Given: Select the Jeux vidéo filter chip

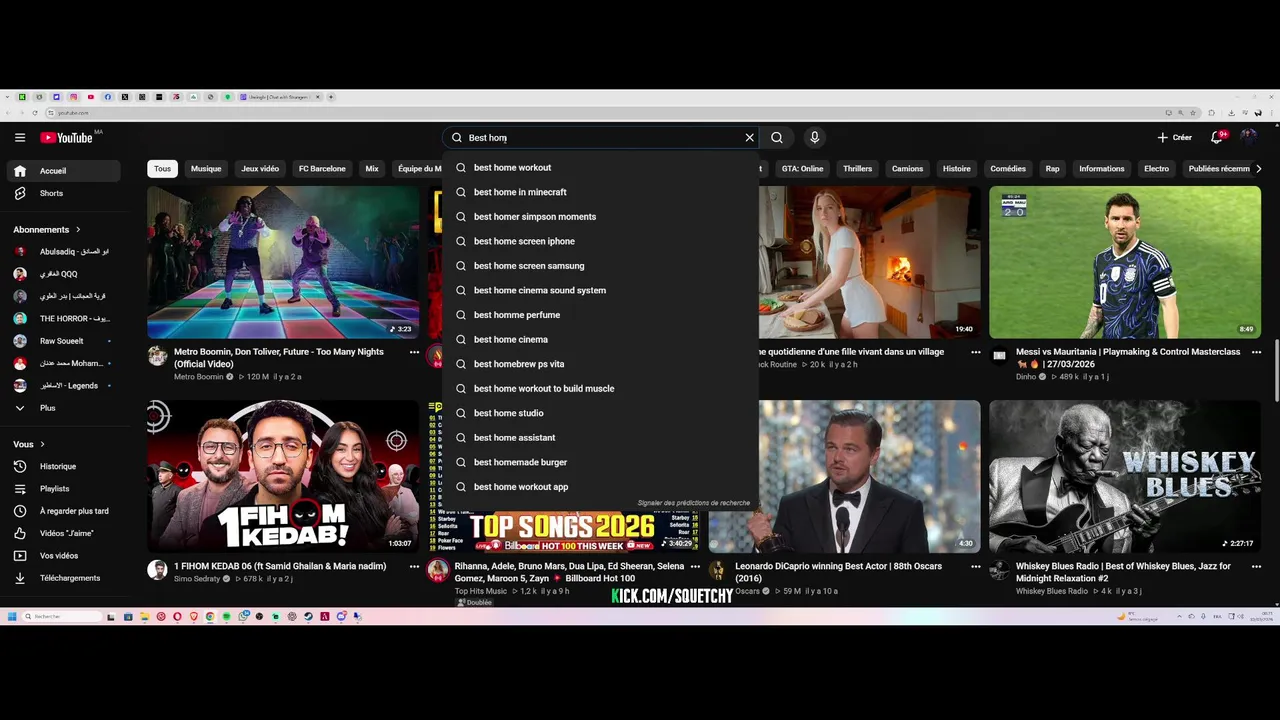Looking at the screenshot, I should (260, 169).
